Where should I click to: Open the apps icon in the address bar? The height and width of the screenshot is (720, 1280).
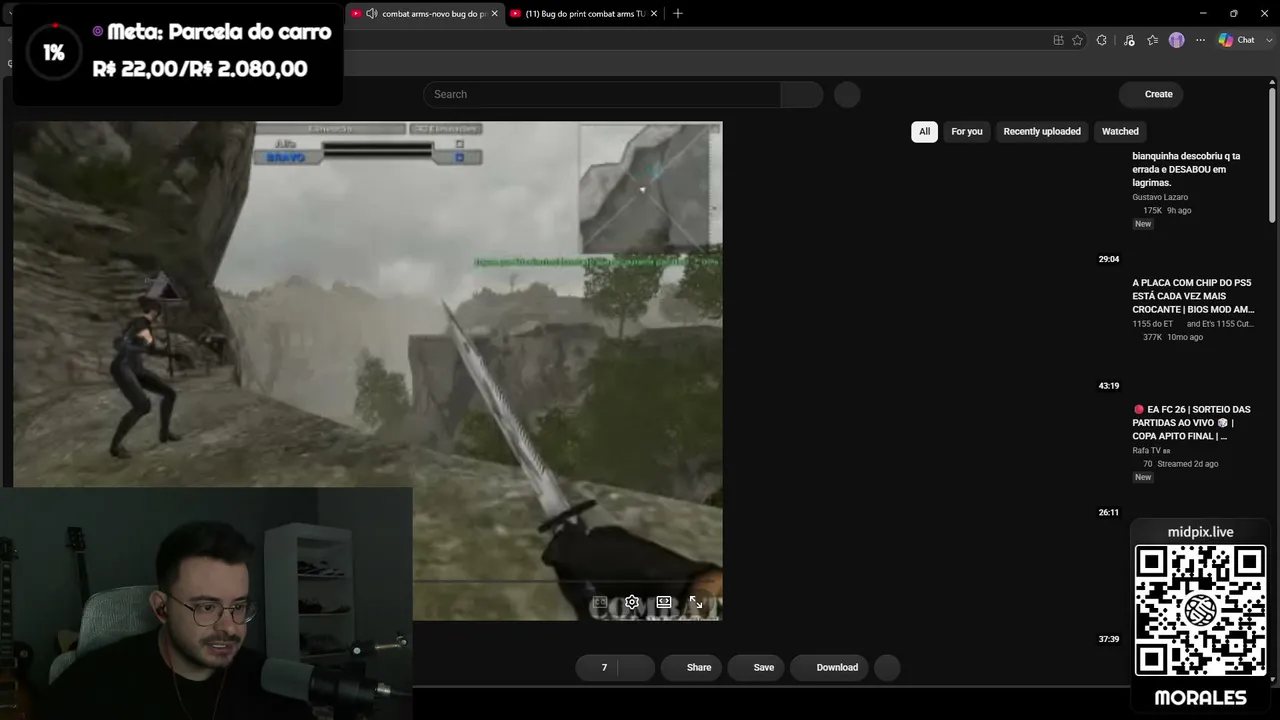pos(1058,40)
